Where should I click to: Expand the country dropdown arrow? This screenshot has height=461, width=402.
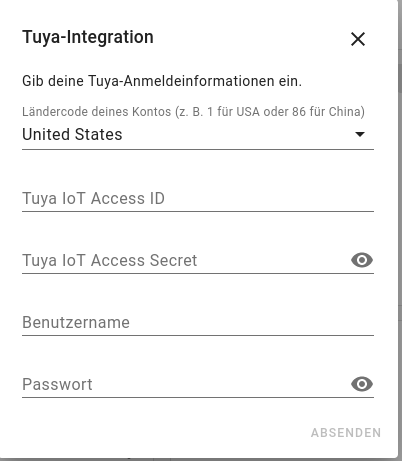(x=360, y=134)
